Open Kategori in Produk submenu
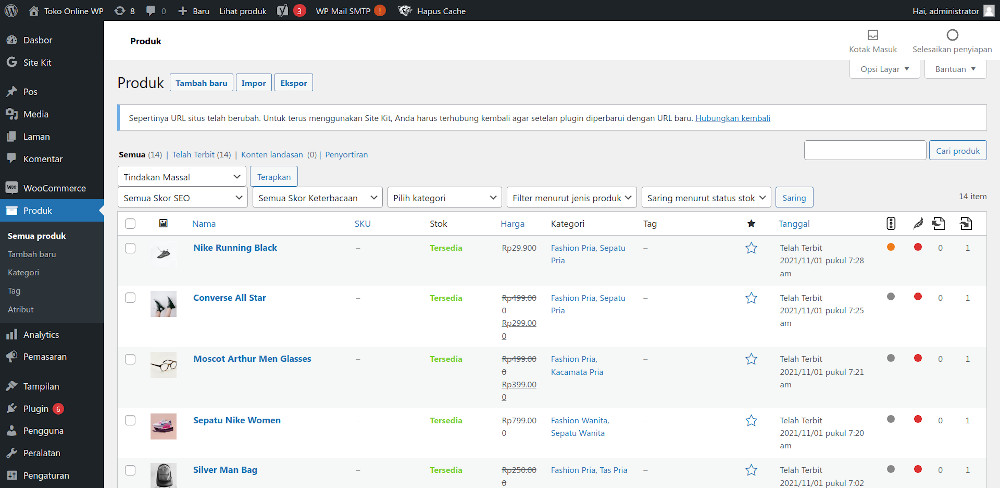This screenshot has width=1000, height=488. click(24, 272)
